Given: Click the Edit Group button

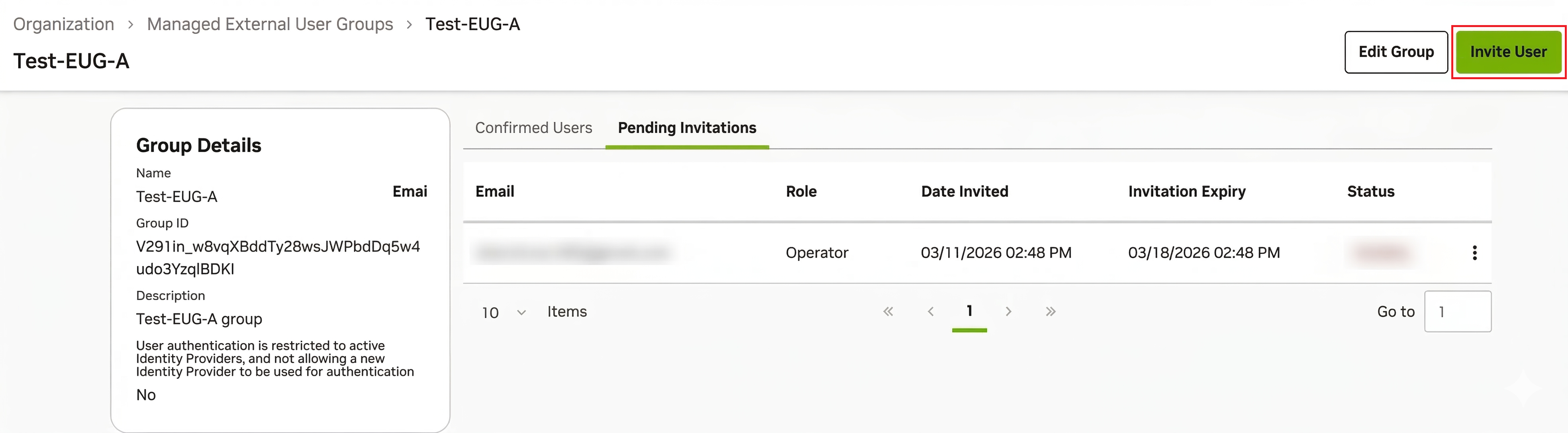Looking at the screenshot, I should point(1396,52).
